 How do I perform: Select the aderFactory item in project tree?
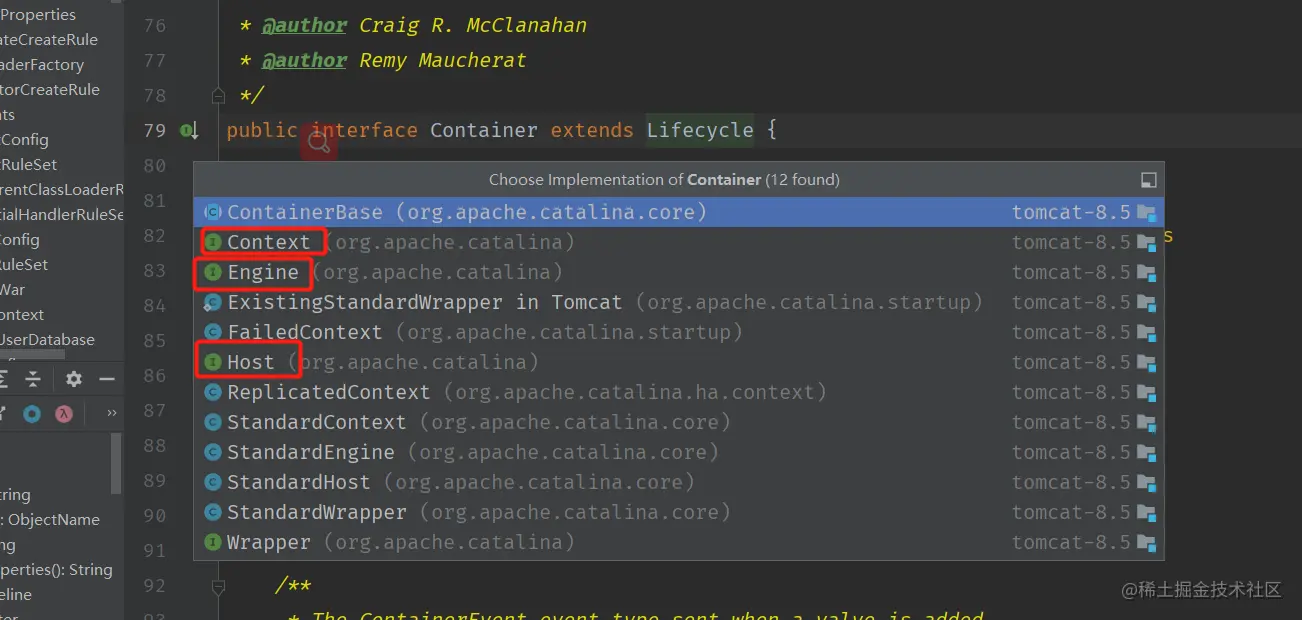tap(42, 65)
